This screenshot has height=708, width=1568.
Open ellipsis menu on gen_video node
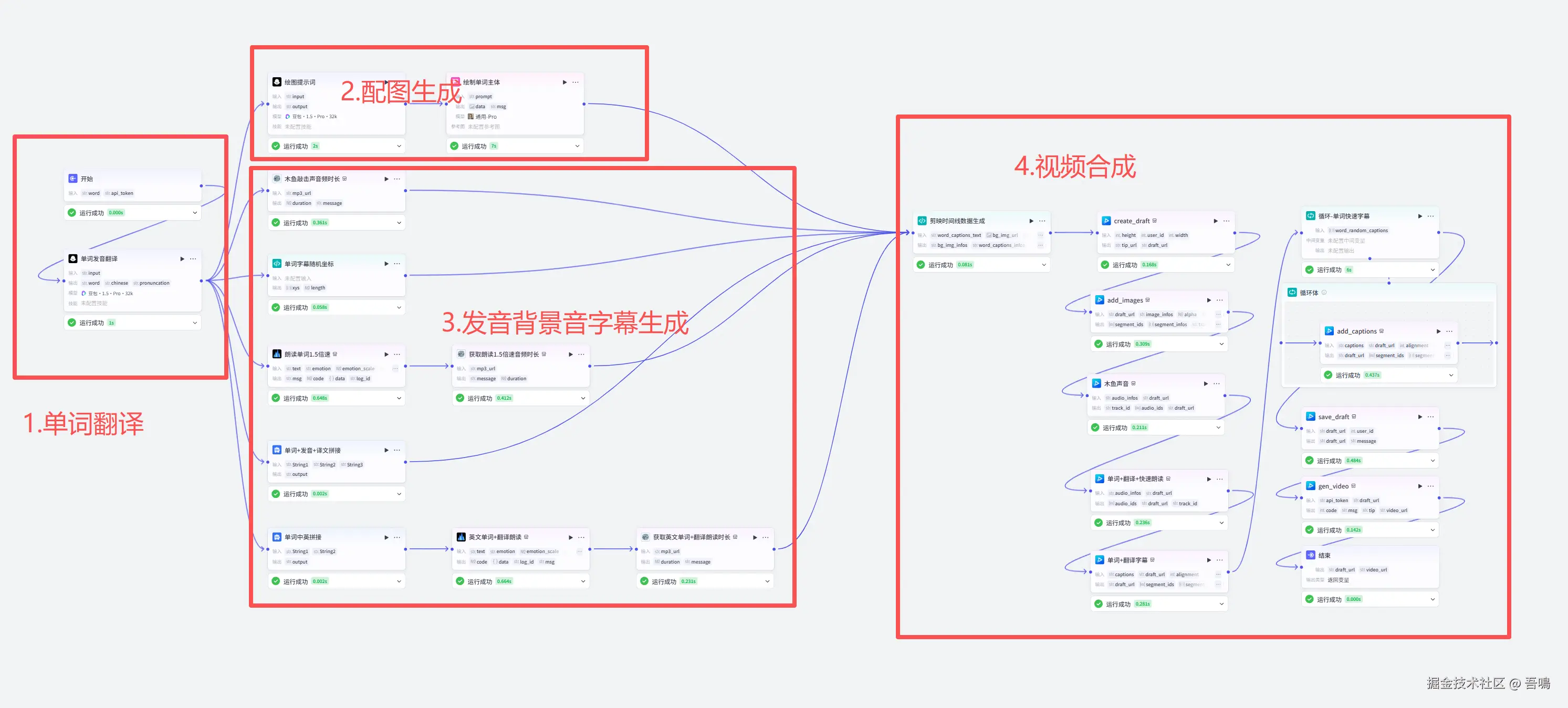click(1430, 486)
